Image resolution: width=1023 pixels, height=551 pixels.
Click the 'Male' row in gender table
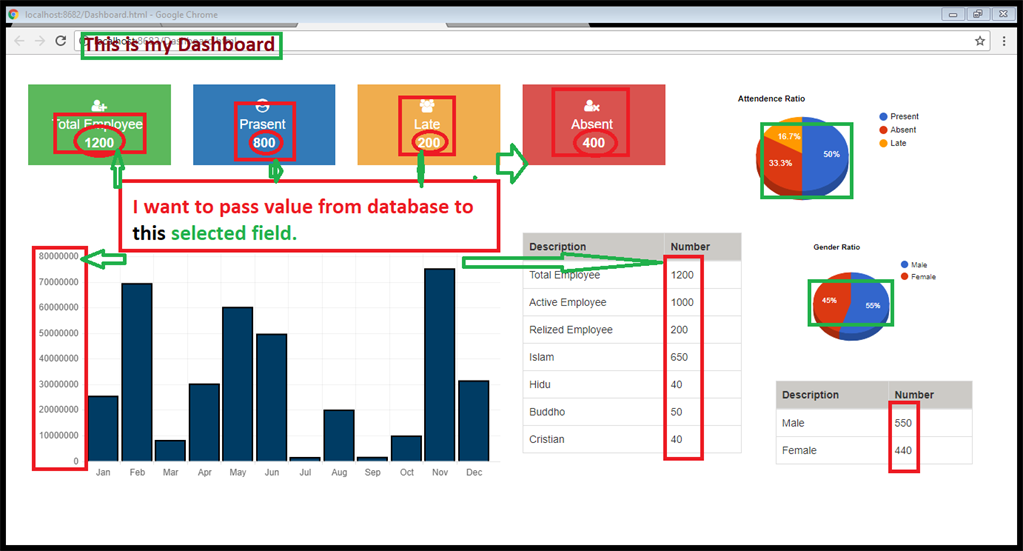coord(874,423)
